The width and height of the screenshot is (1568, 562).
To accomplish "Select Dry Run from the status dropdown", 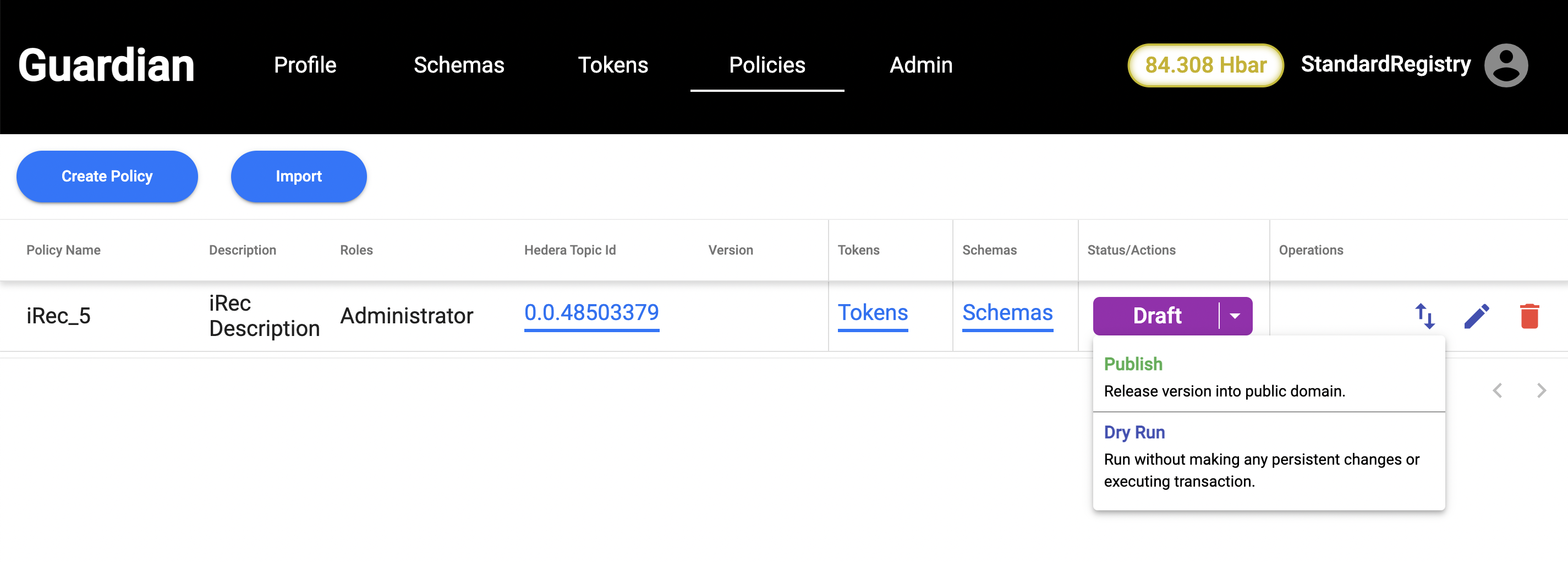I will (x=1134, y=432).
